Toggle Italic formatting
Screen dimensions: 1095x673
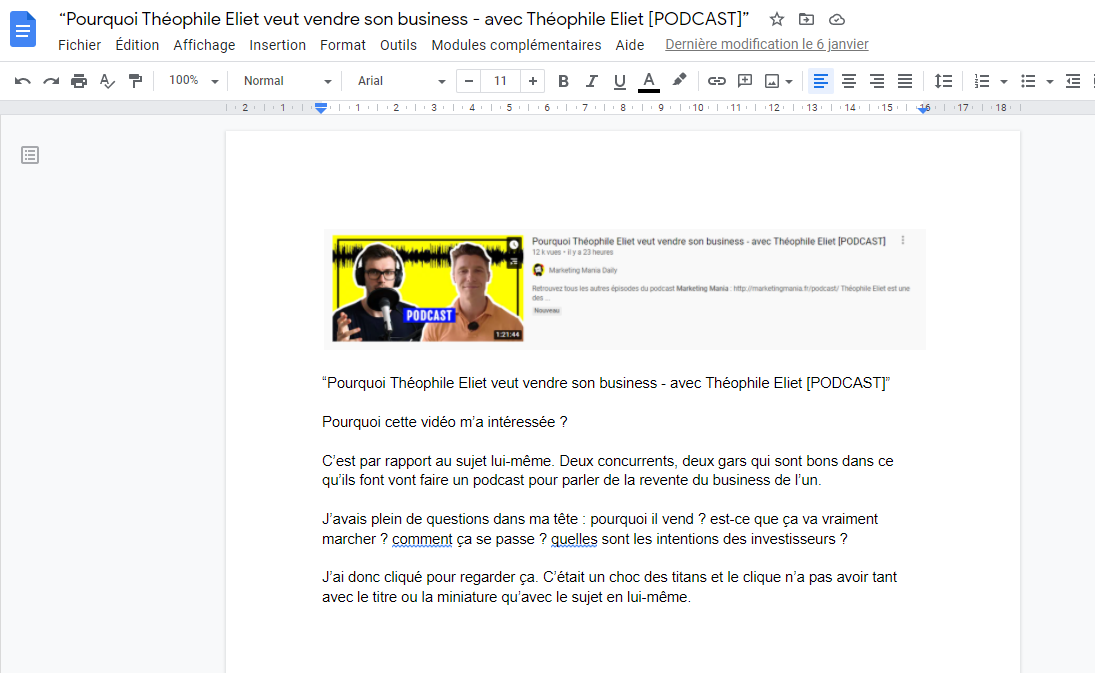[x=591, y=81]
